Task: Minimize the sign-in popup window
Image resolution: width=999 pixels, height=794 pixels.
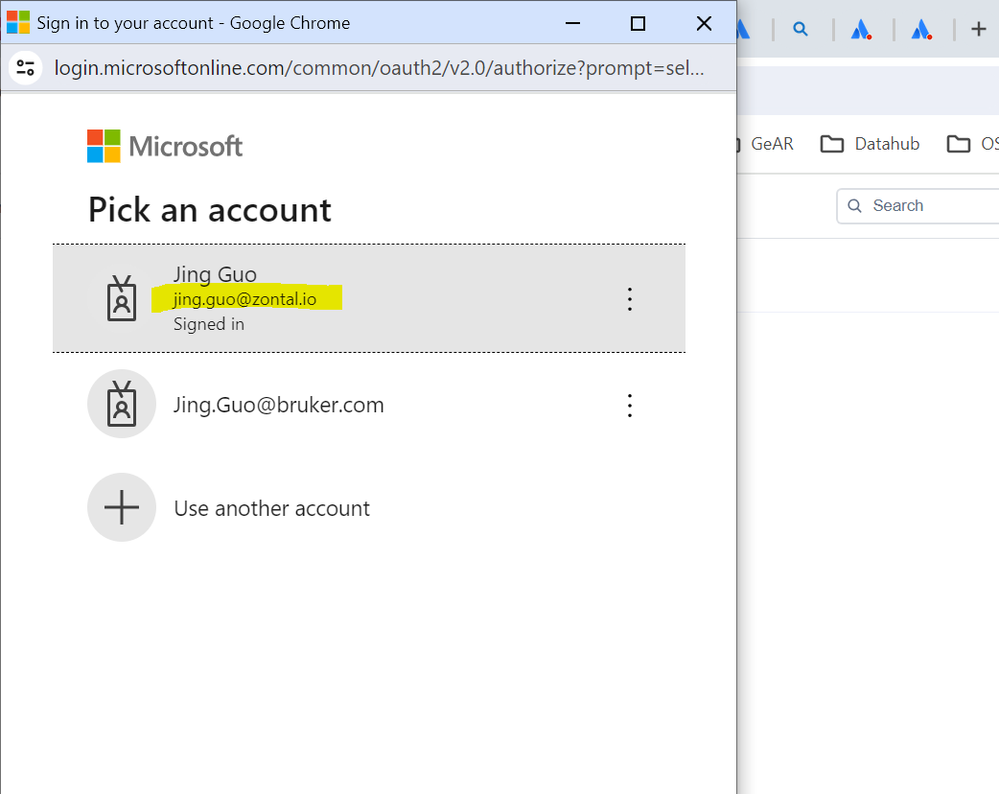Action: click(x=573, y=24)
